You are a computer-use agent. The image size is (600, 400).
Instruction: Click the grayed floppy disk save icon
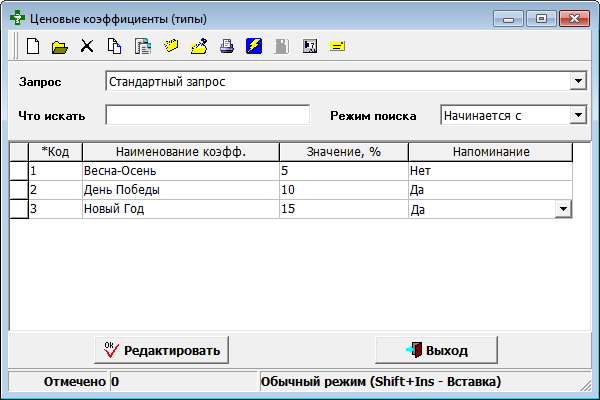point(282,46)
